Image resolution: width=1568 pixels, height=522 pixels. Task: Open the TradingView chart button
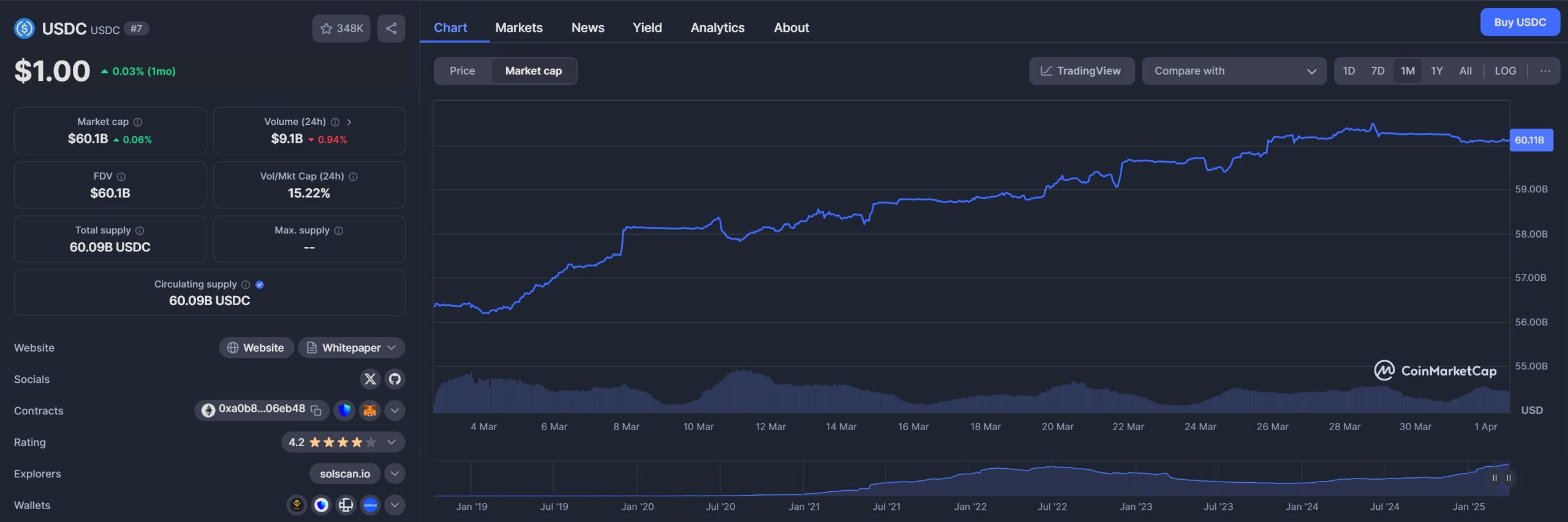pyautogui.click(x=1082, y=71)
